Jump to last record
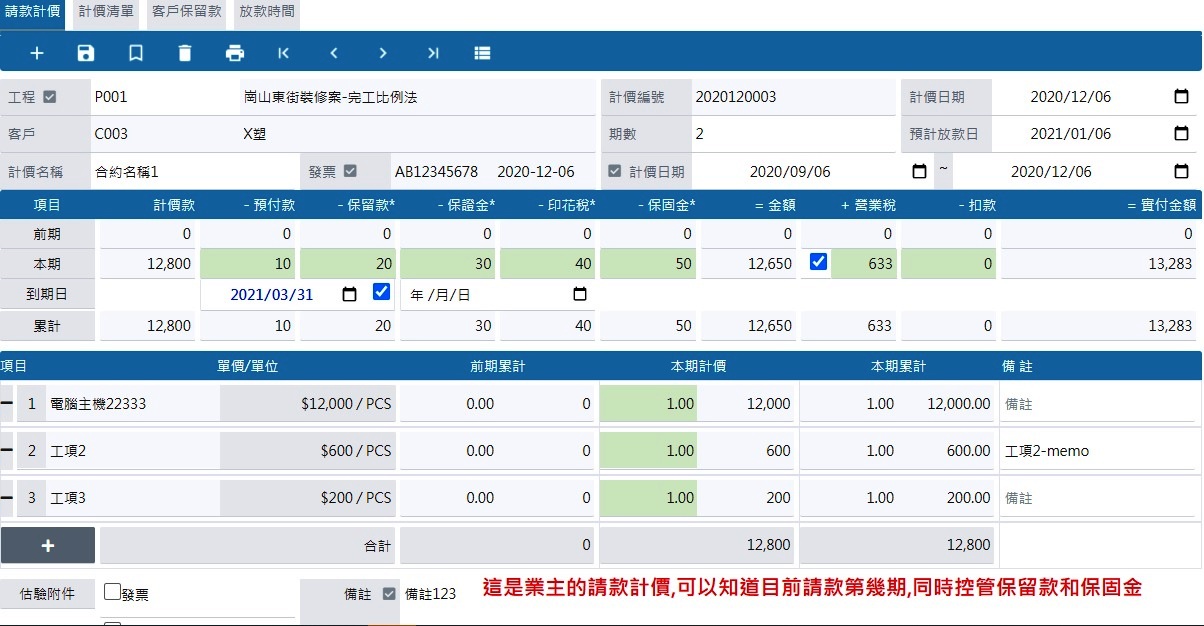 433,53
